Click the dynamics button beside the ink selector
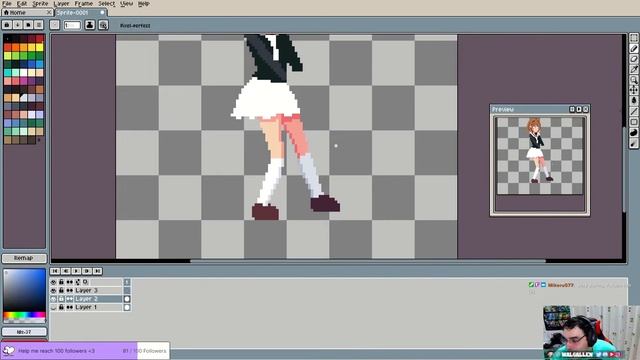The width and height of the screenshot is (640, 360). 103,25
